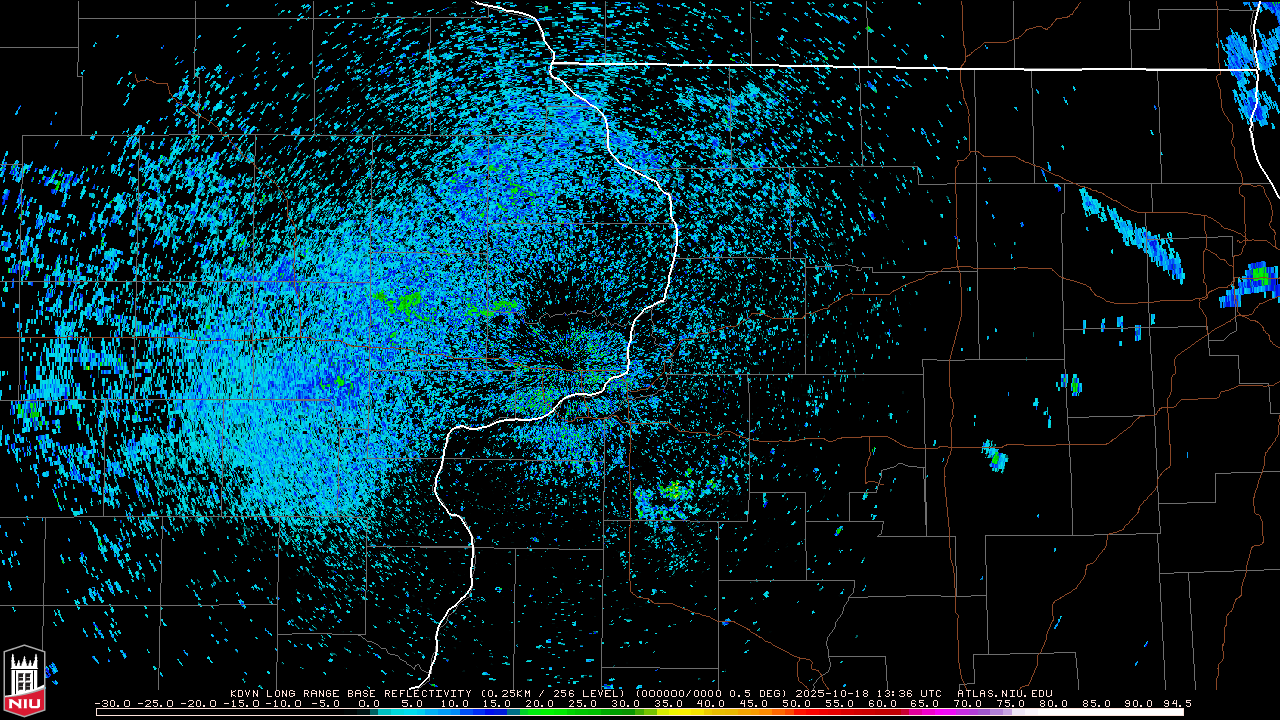Click the green echo cluster southeast of the radar

675,490
